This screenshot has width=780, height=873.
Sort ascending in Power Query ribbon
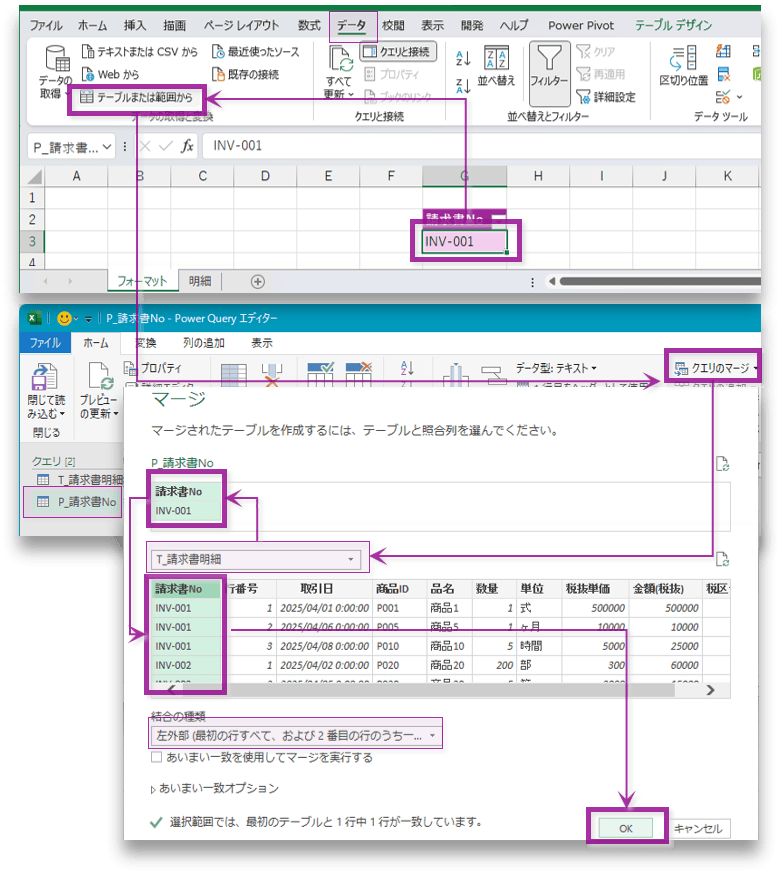coord(407,368)
